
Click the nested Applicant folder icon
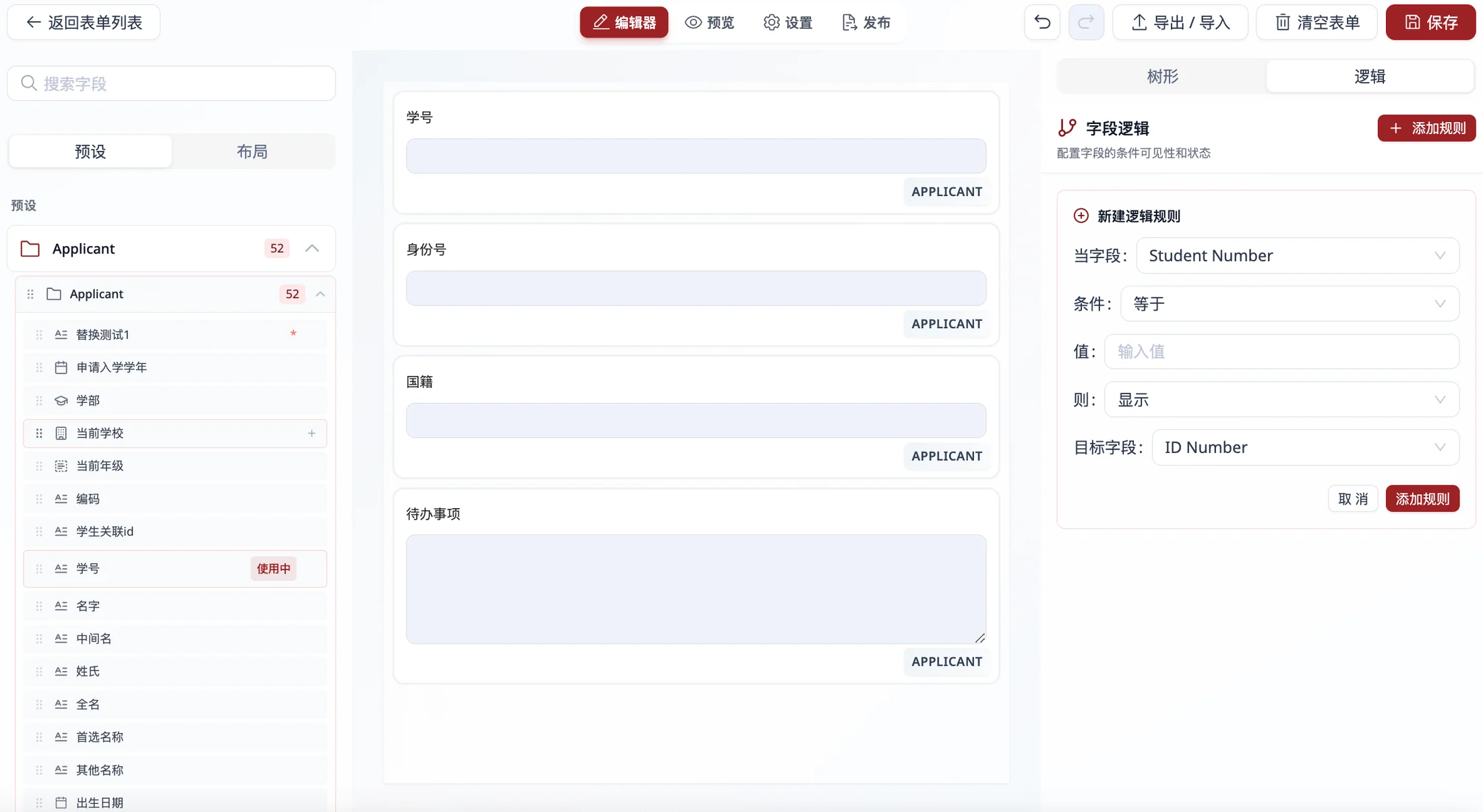point(54,294)
